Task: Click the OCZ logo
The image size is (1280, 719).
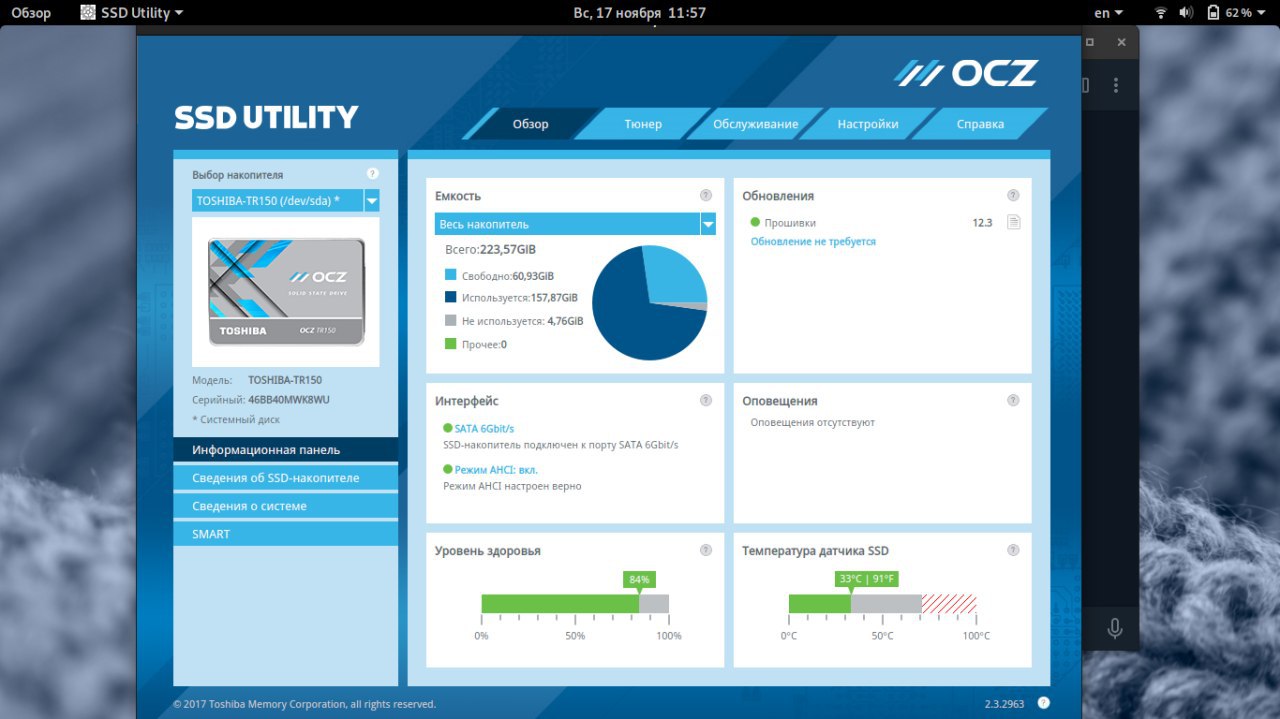Action: coord(966,73)
